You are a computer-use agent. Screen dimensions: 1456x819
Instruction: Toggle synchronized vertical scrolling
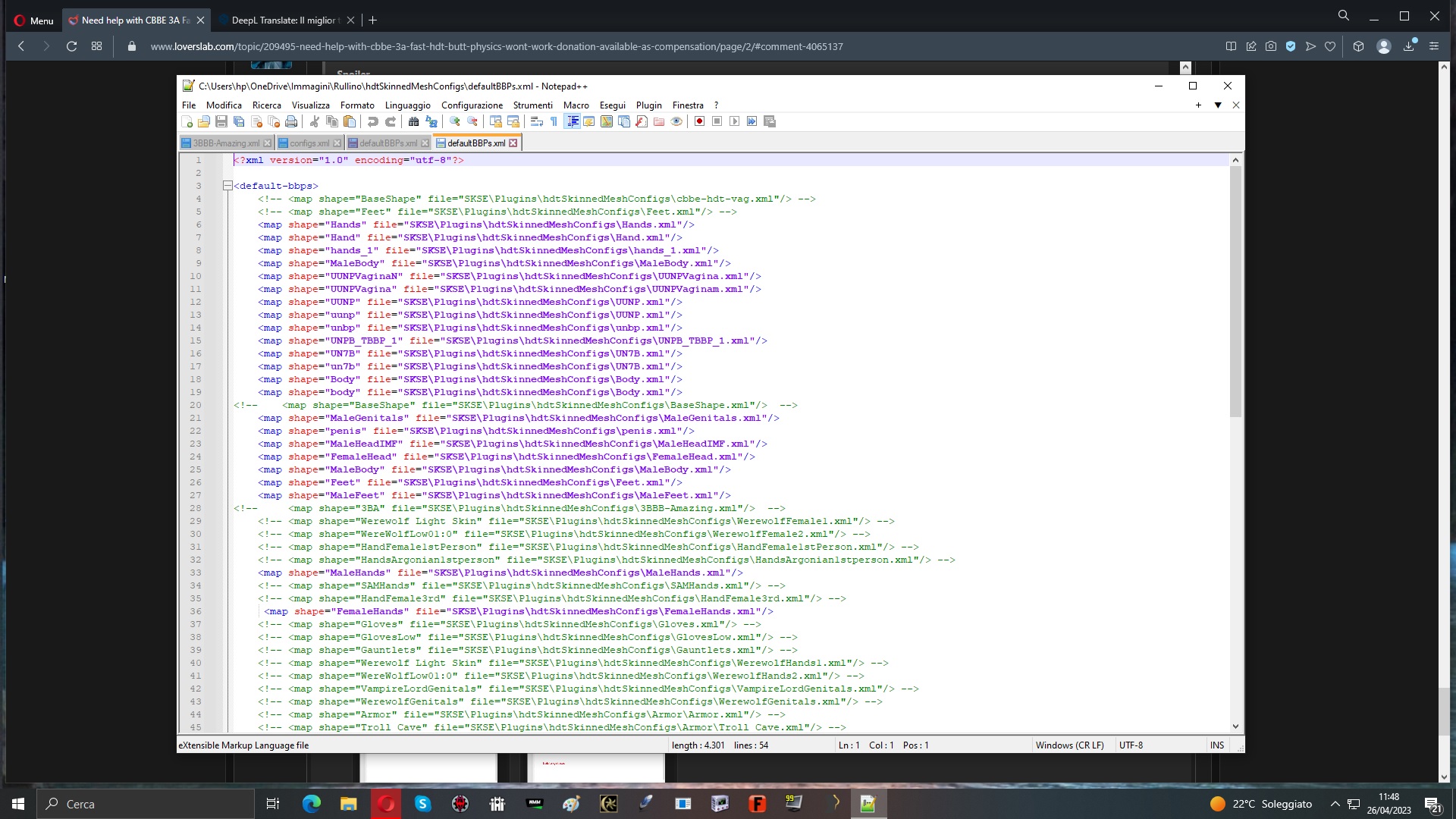click(x=495, y=121)
